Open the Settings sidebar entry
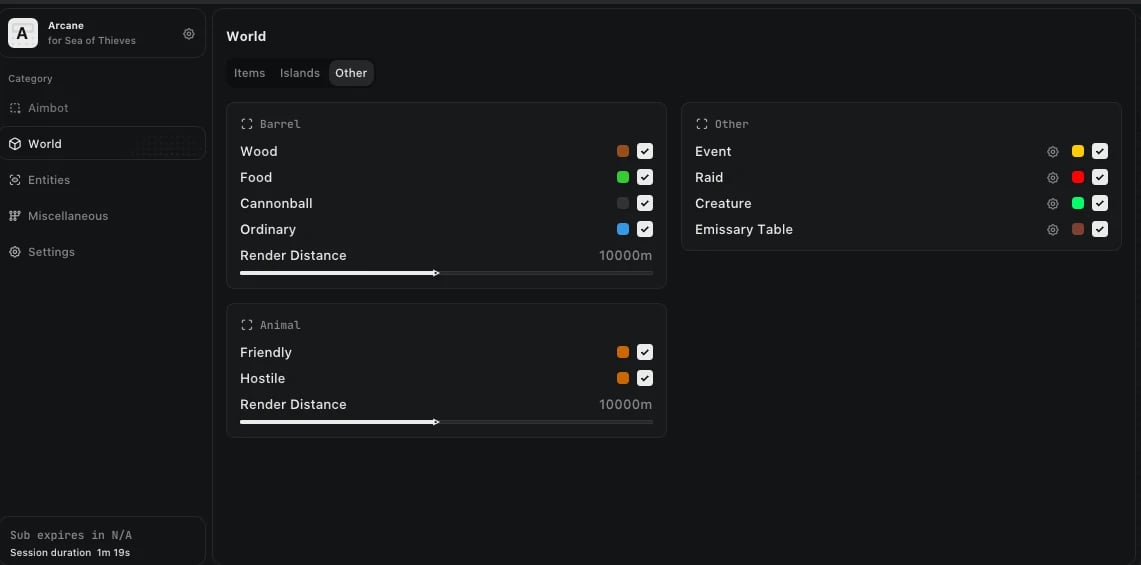 coord(51,252)
